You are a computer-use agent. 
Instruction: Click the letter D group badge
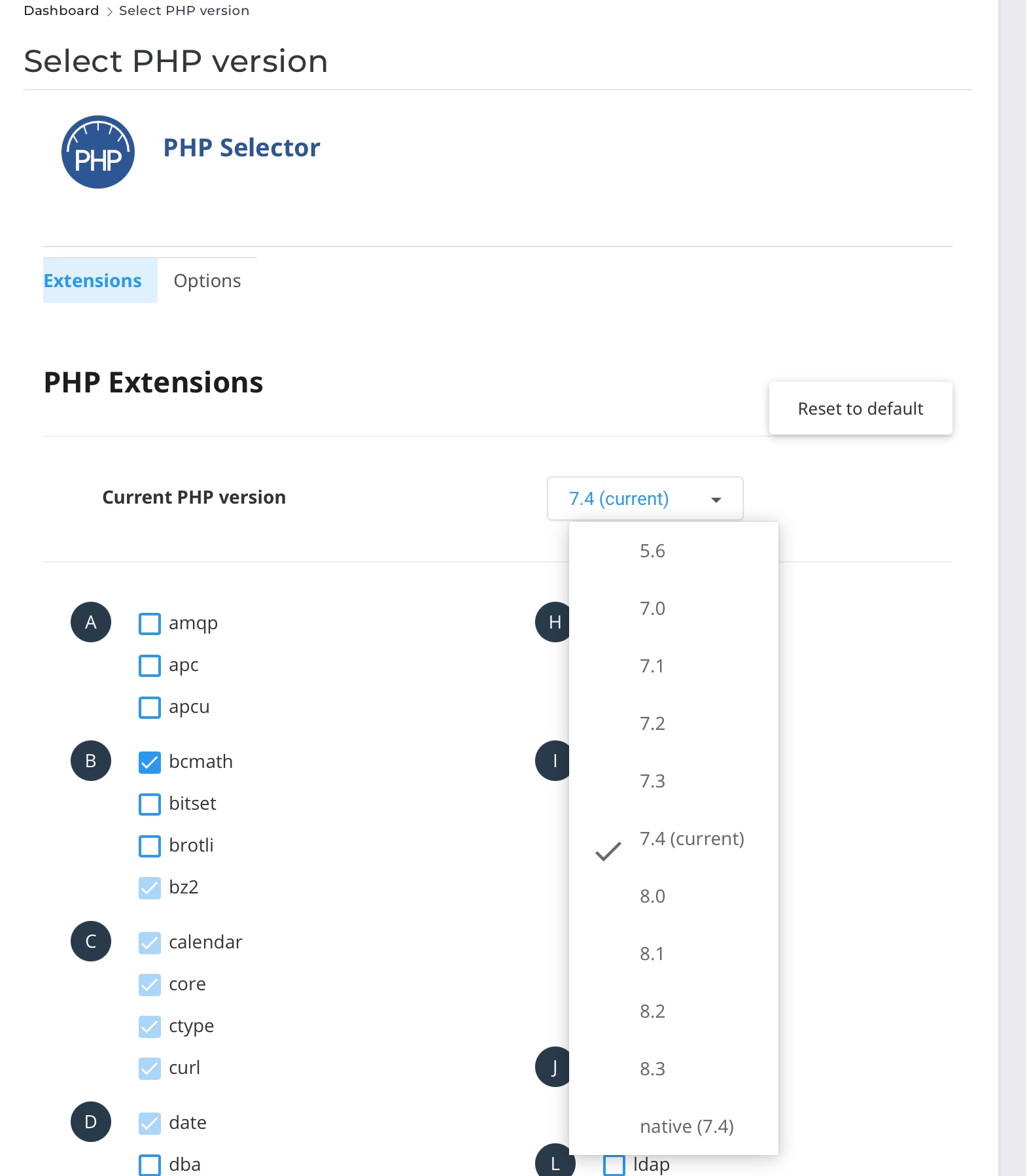(91, 1122)
